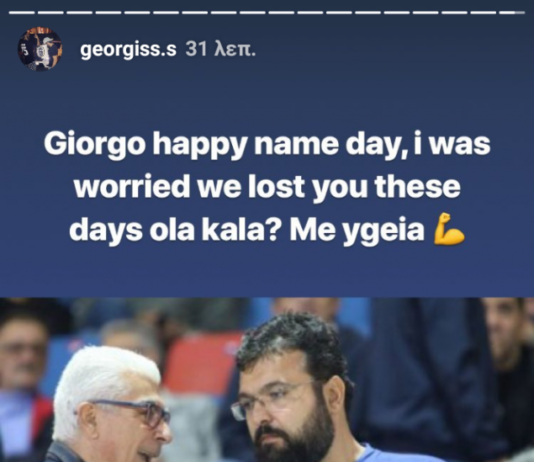Screen dimensions: 534x462
Task: Open the georgiss.s profile picture
Action: tap(40, 49)
